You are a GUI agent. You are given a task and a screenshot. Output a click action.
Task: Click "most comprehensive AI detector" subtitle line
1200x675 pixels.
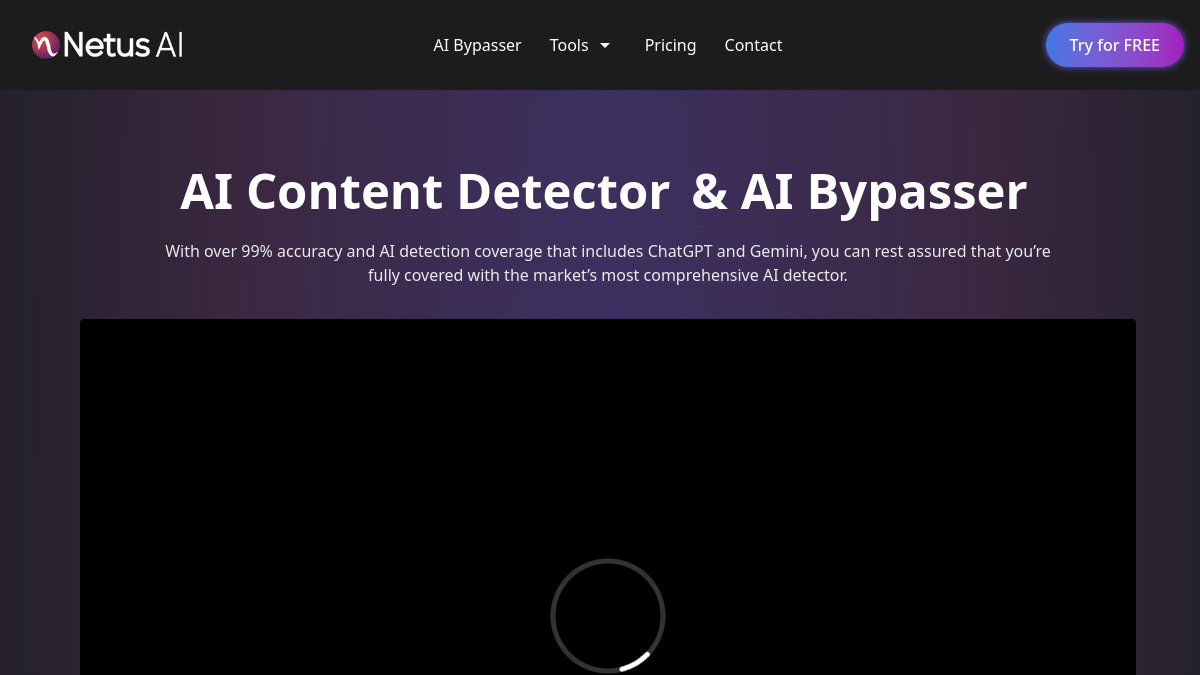[x=724, y=275]
